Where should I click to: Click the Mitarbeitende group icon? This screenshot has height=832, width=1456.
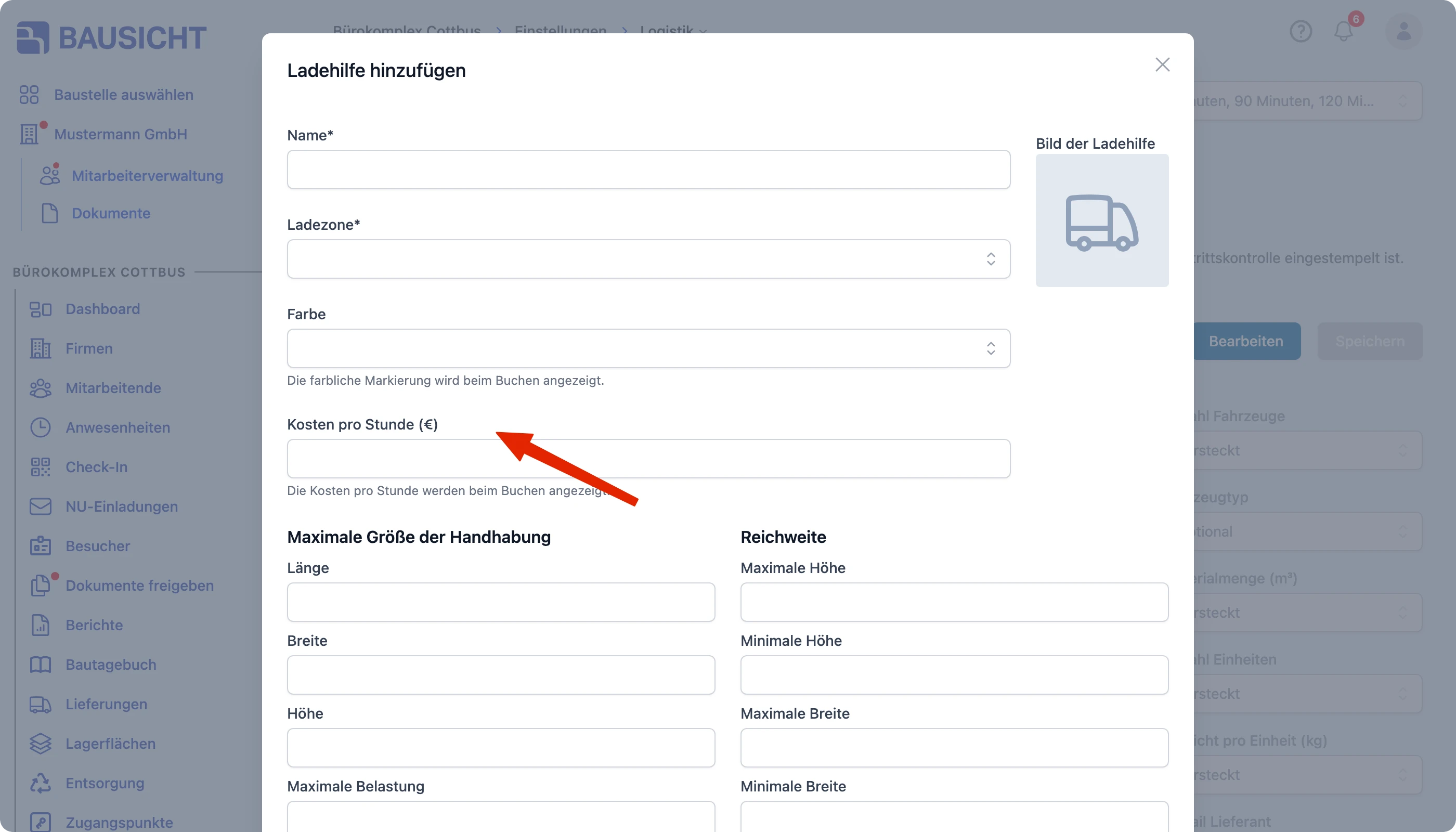point(41,388)
